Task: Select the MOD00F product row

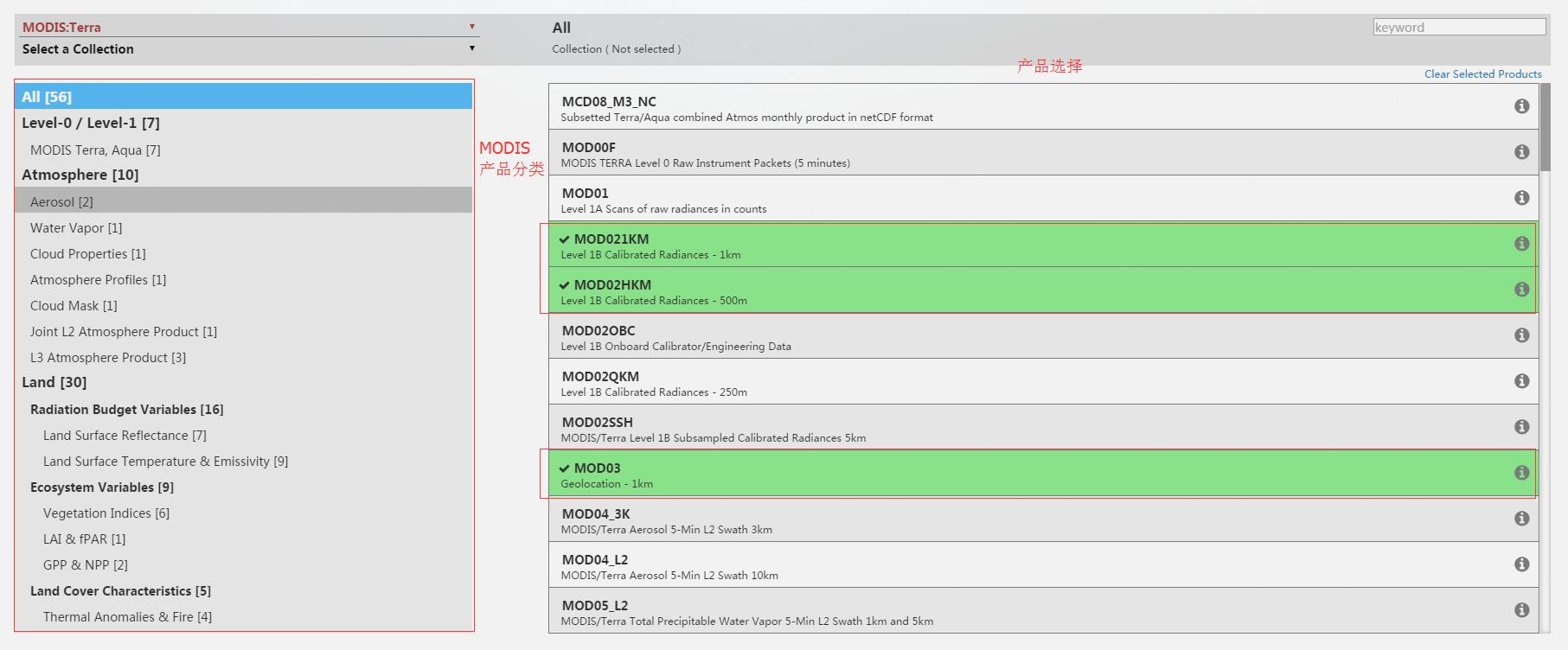Action: [1043, 153]
